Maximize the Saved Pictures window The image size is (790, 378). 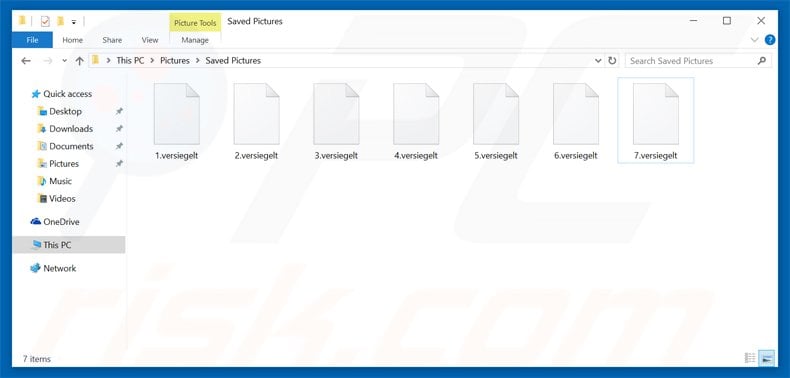(x=727, y=21)
